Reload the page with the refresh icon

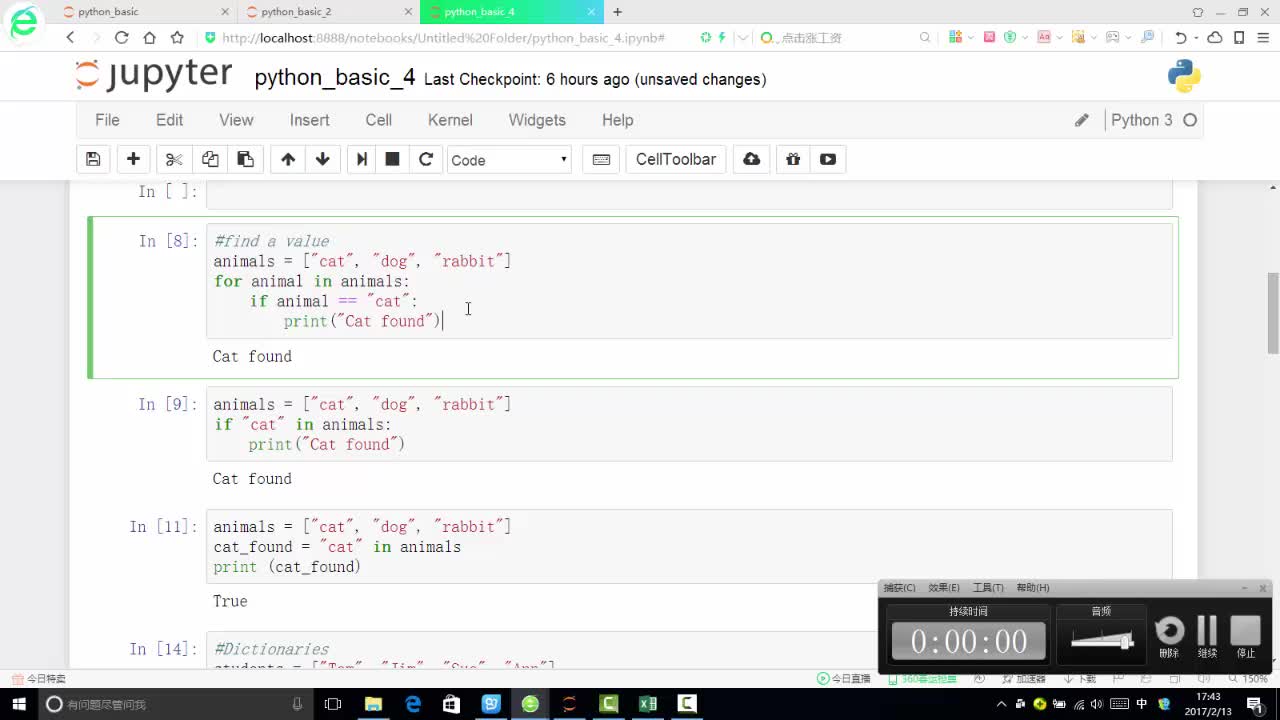pos(121,37)
